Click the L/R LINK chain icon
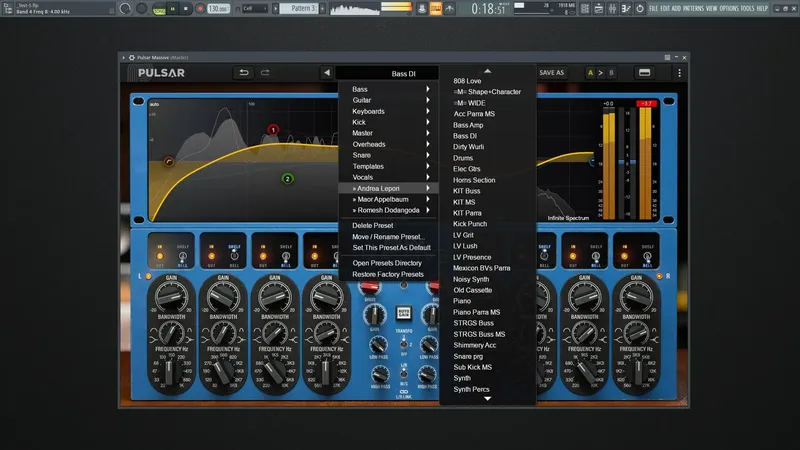This screenshot has height=450, width=800. pyautogui.click(x=404, y=392)
